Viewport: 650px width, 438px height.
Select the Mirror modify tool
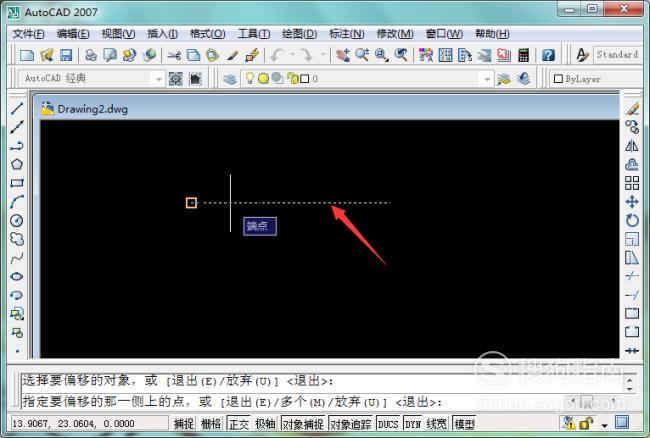pos(632,146)
